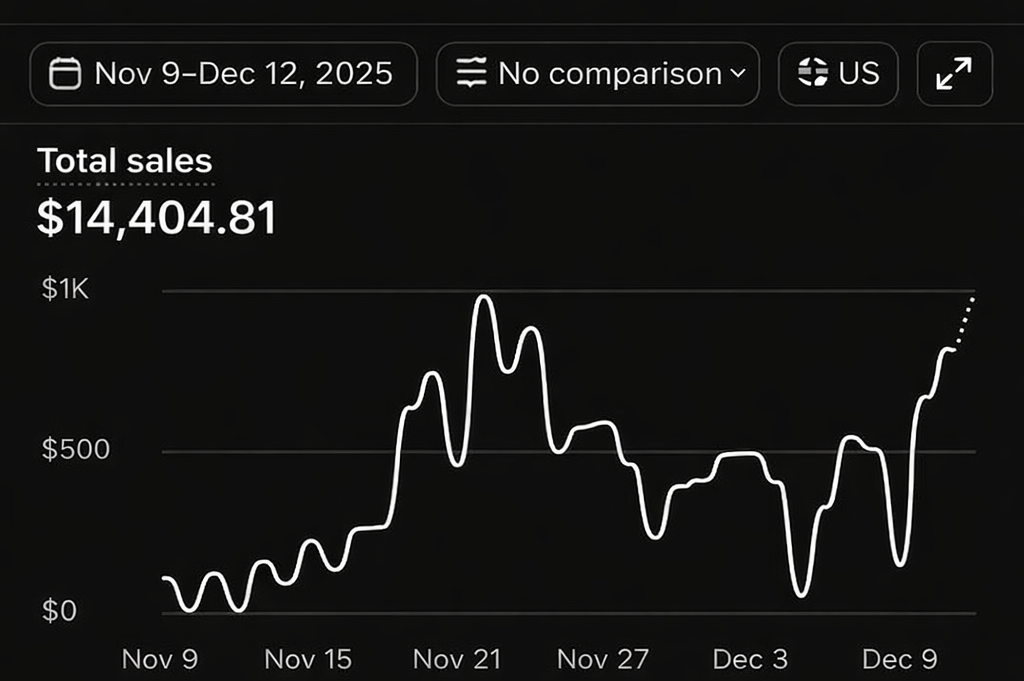Click the chevron next to No comparison
This screenshot has height=681, width=1024.
[738, 74]
